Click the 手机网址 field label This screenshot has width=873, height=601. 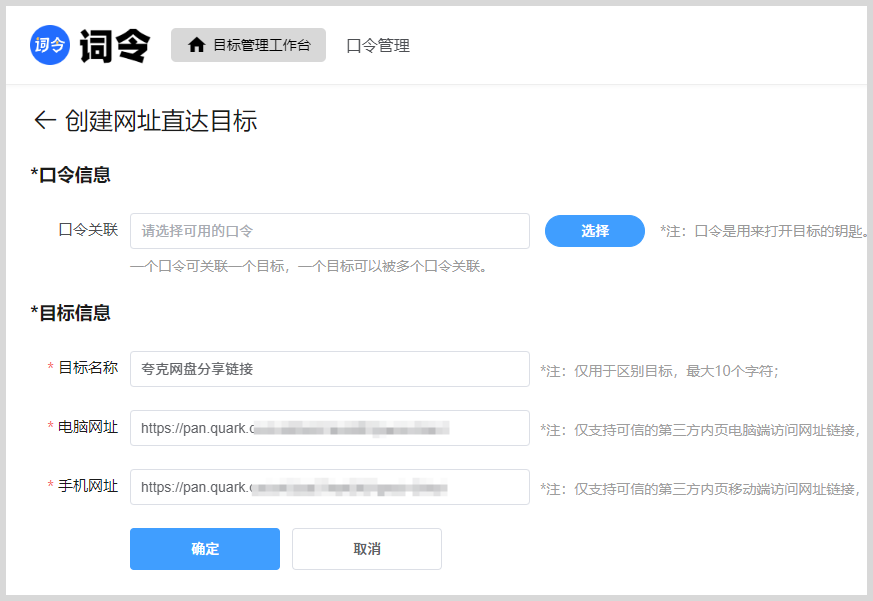coord(88,486)
